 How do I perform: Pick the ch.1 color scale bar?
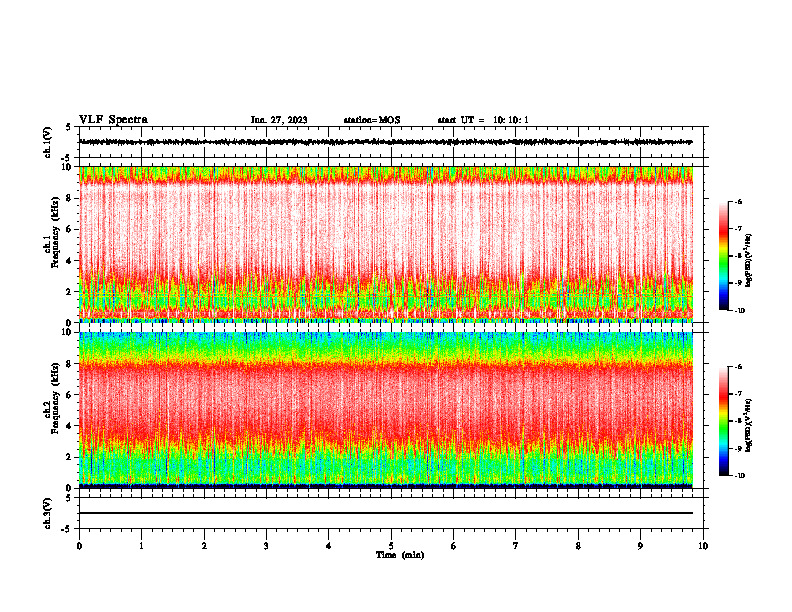click(724, 256)
